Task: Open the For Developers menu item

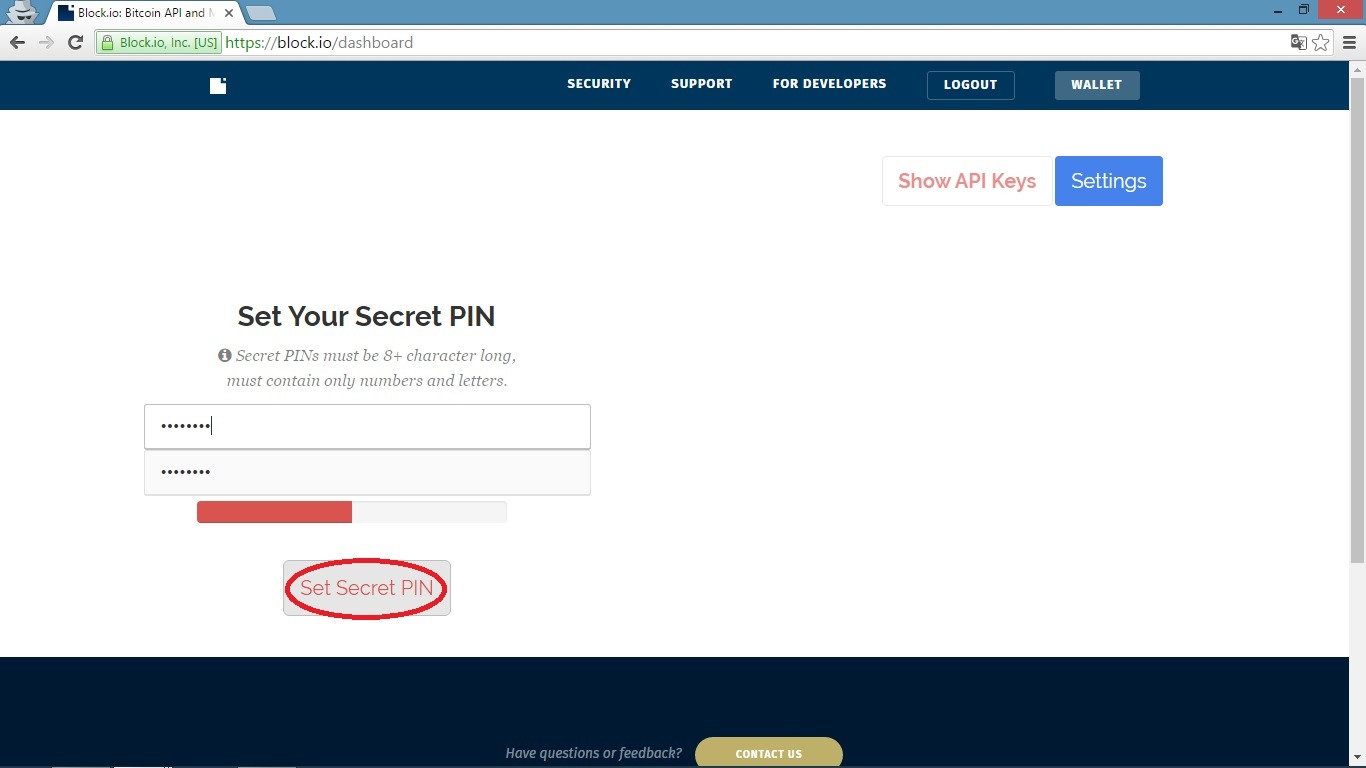Action: tap(829, 84)
